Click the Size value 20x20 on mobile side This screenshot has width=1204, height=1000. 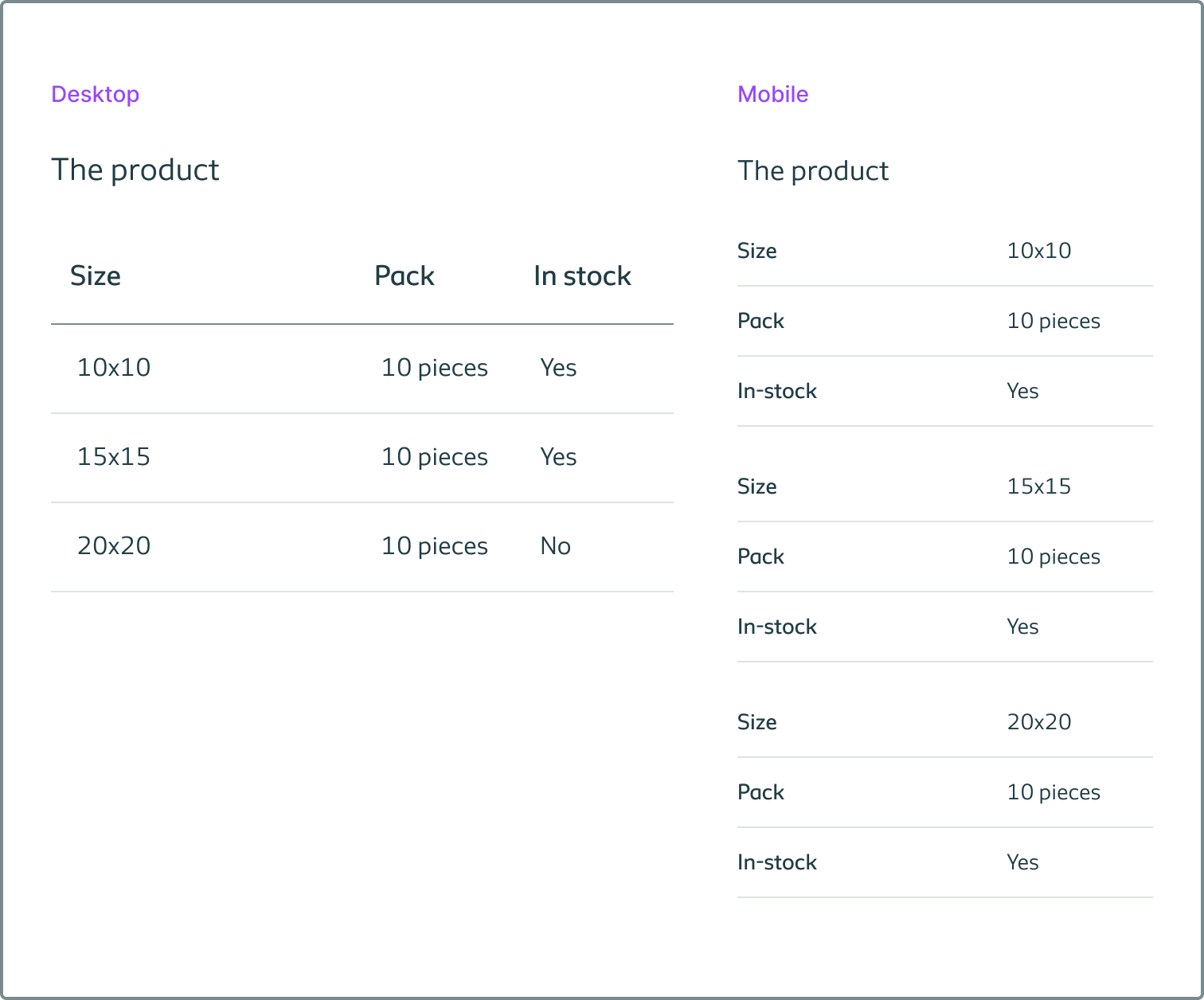click(1040, 721)
